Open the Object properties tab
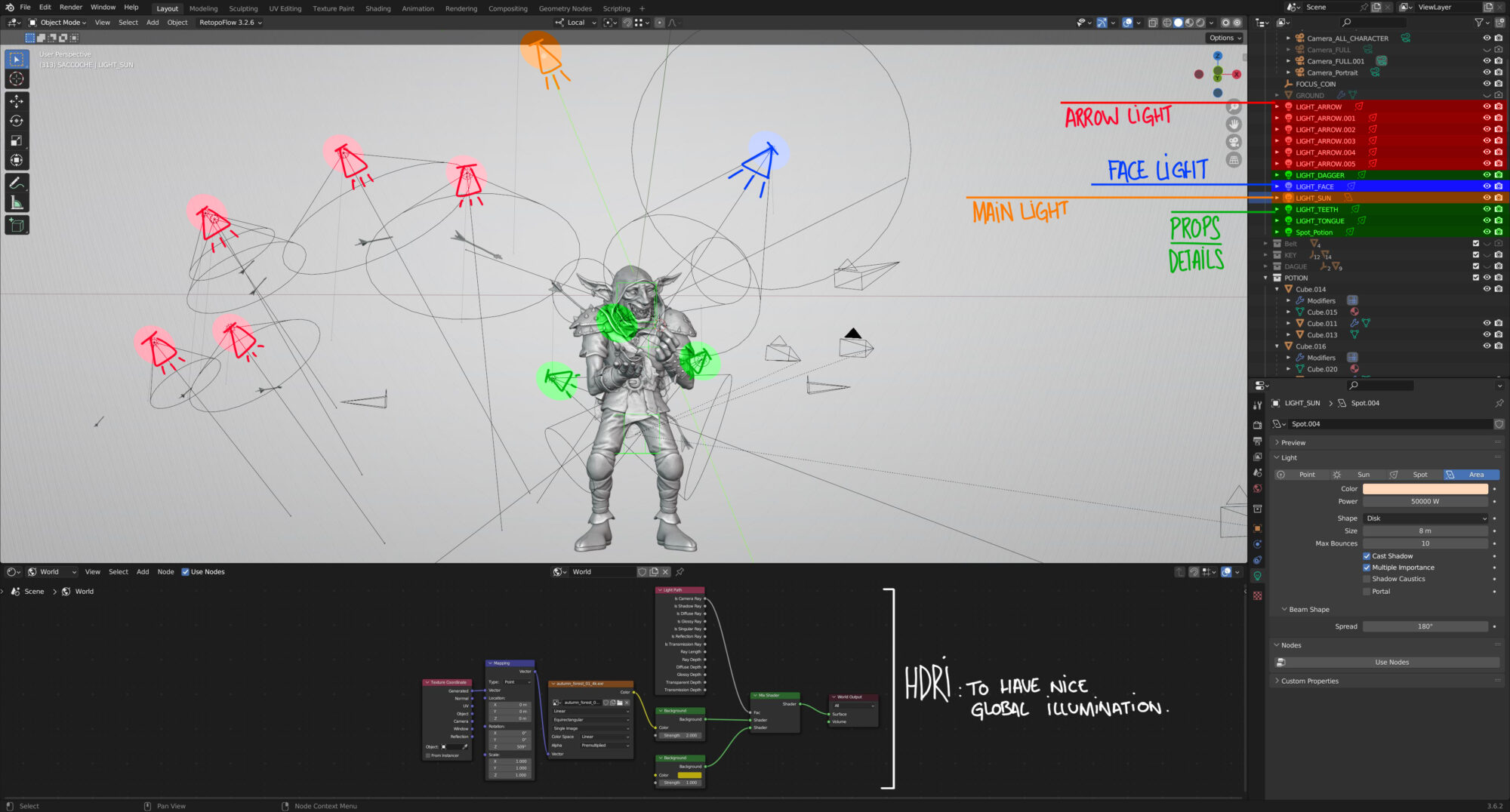Screen dimensions: 1510x812 tap(1257, 528)
